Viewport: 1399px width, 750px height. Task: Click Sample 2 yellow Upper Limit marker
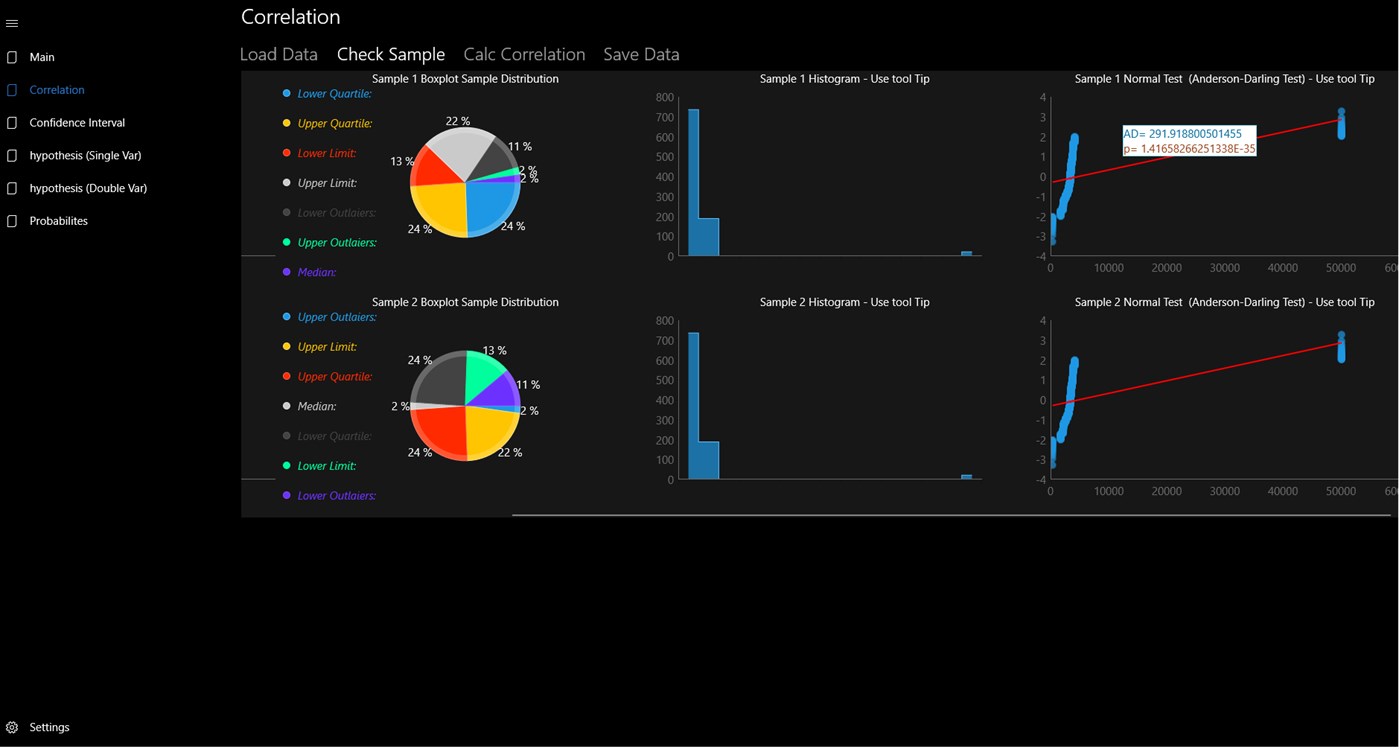[x=288, y=346]
